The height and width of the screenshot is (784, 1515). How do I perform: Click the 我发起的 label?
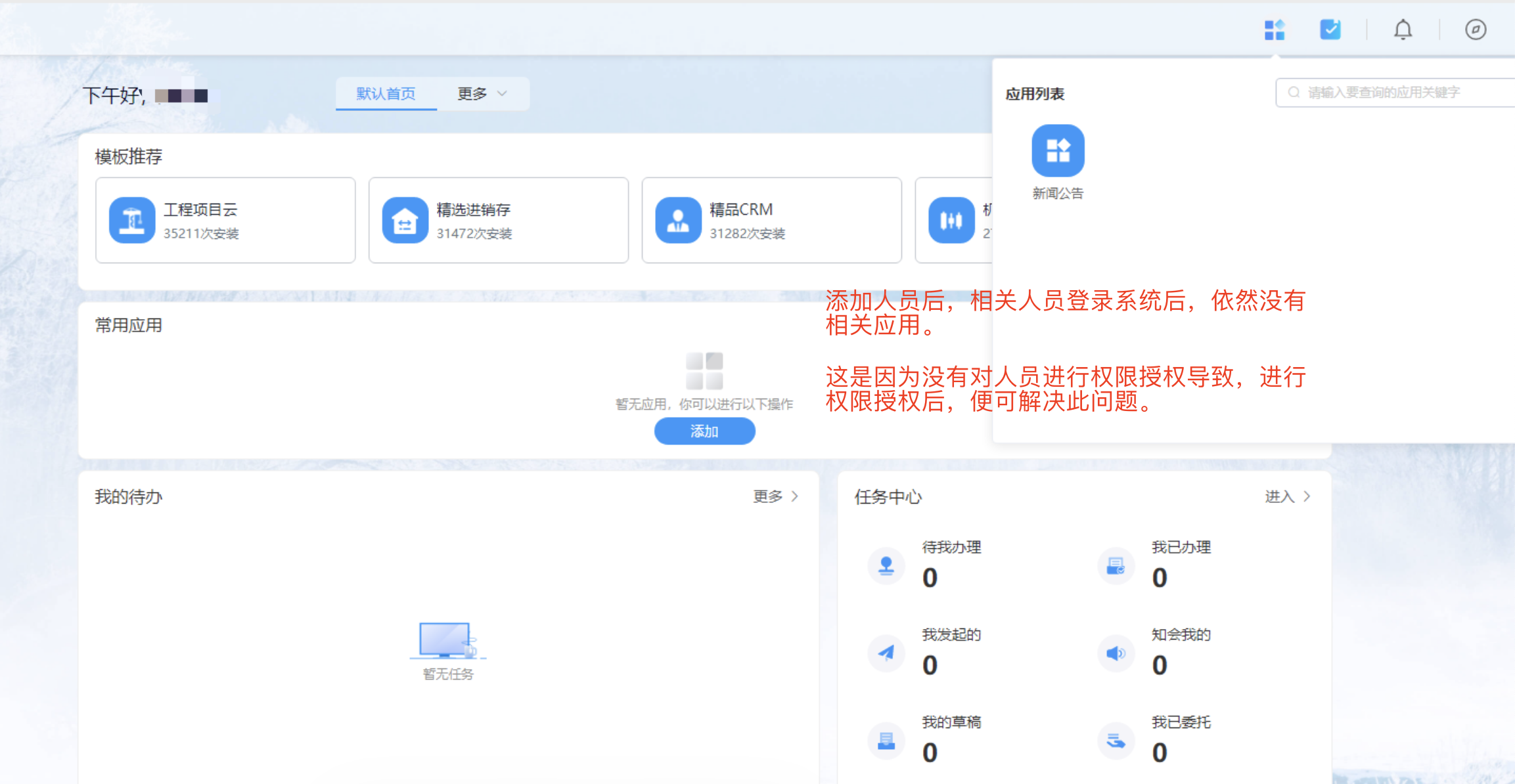951,634
